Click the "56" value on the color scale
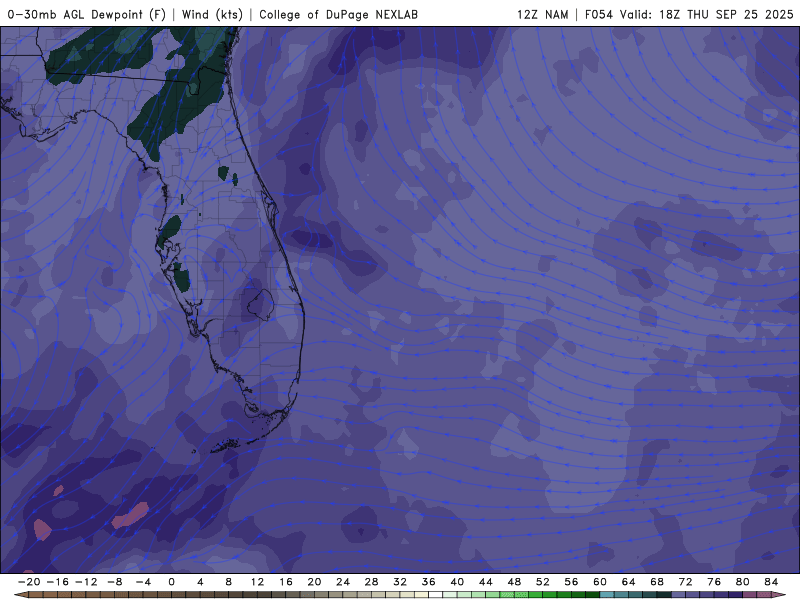This screenshot has width=800, height=600. 571,582
